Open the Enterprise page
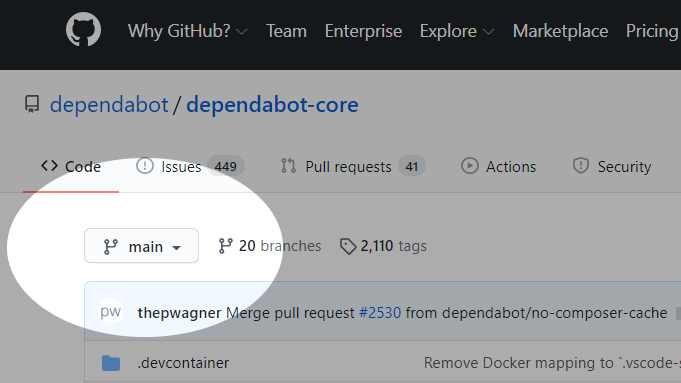Viewport: 681px width, 383px height. [363, 31]
